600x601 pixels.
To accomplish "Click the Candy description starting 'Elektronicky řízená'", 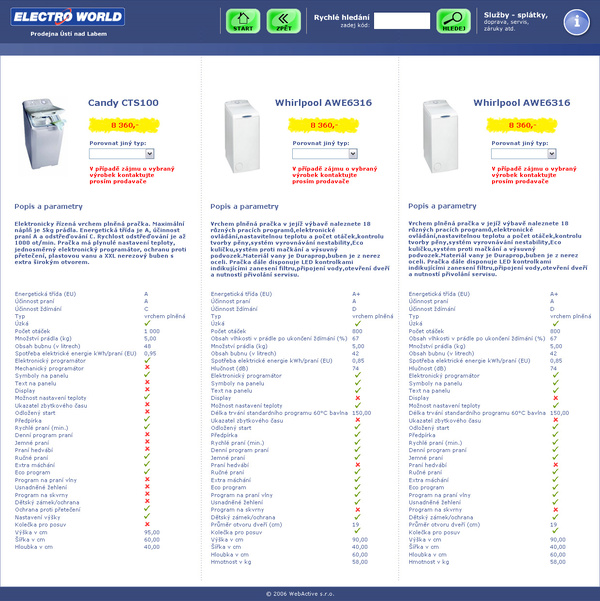I will click(100, 243).
